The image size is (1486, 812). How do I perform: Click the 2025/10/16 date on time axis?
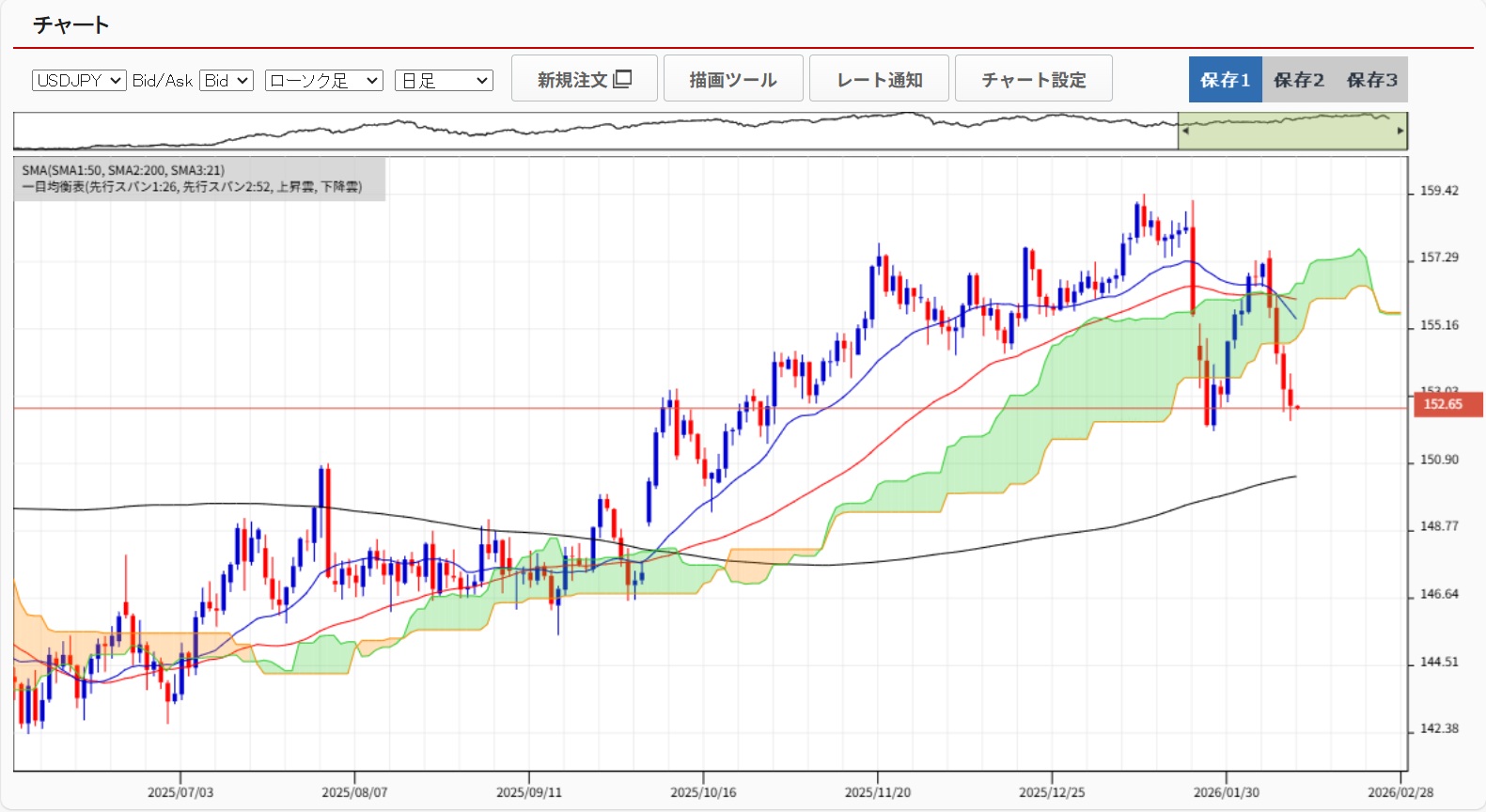pos(703,792)
